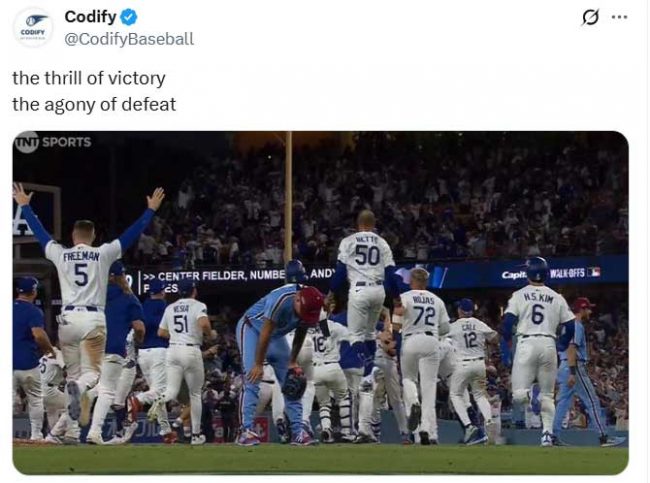Open the three-dot more options menu
650x483 pixels.
620,17
